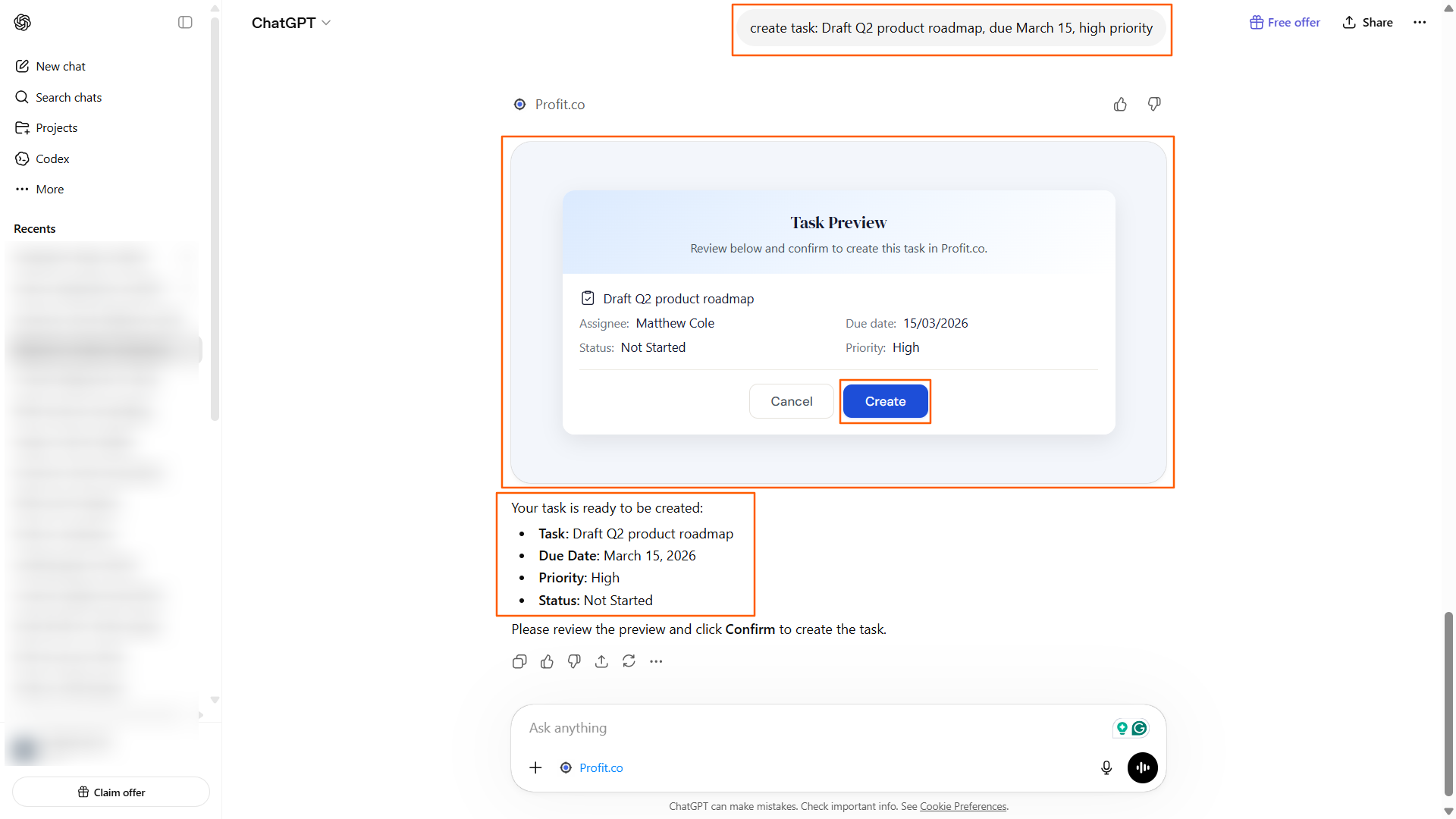Start a New chat
The width and height of the screenshot is (1456, 819).
point(61,66)
